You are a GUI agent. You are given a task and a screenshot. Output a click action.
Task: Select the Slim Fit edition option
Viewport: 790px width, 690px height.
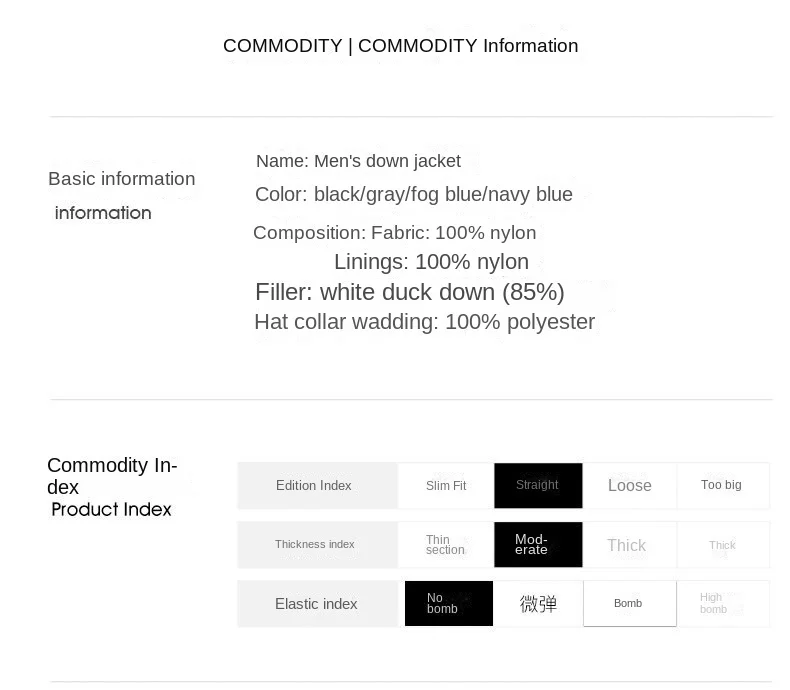point(446,486)
